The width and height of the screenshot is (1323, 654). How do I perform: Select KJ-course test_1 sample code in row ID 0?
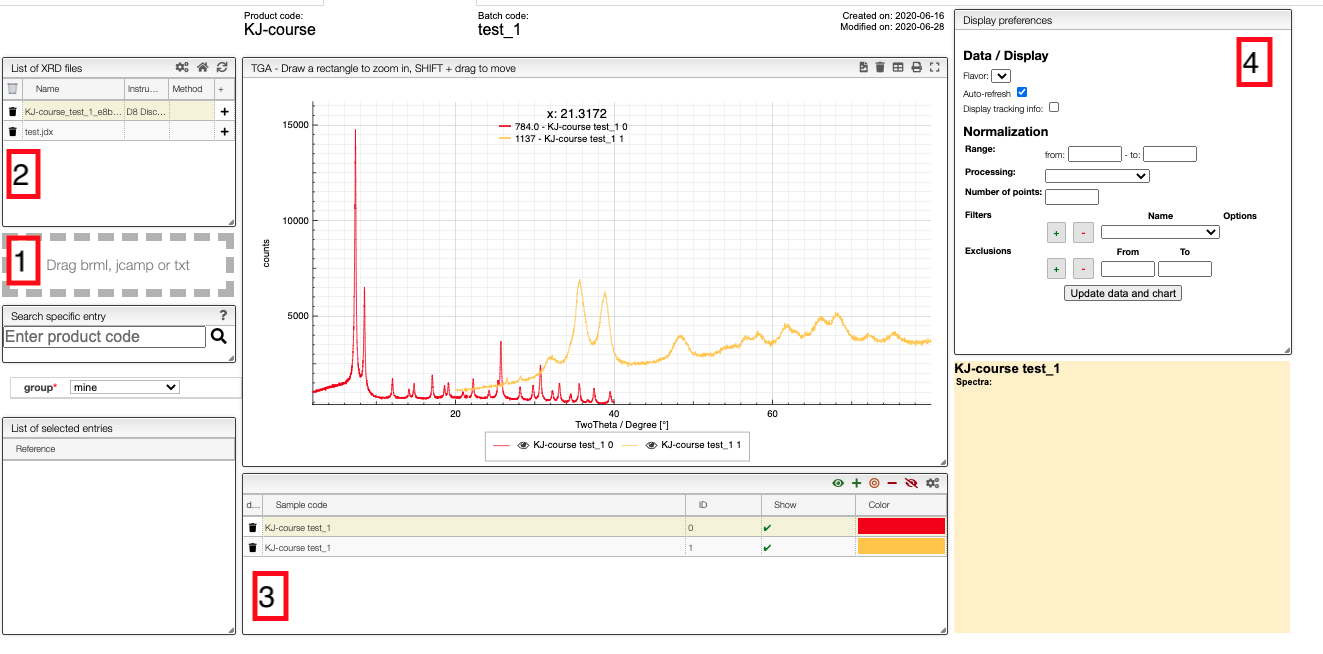click(x=298, y=527)
